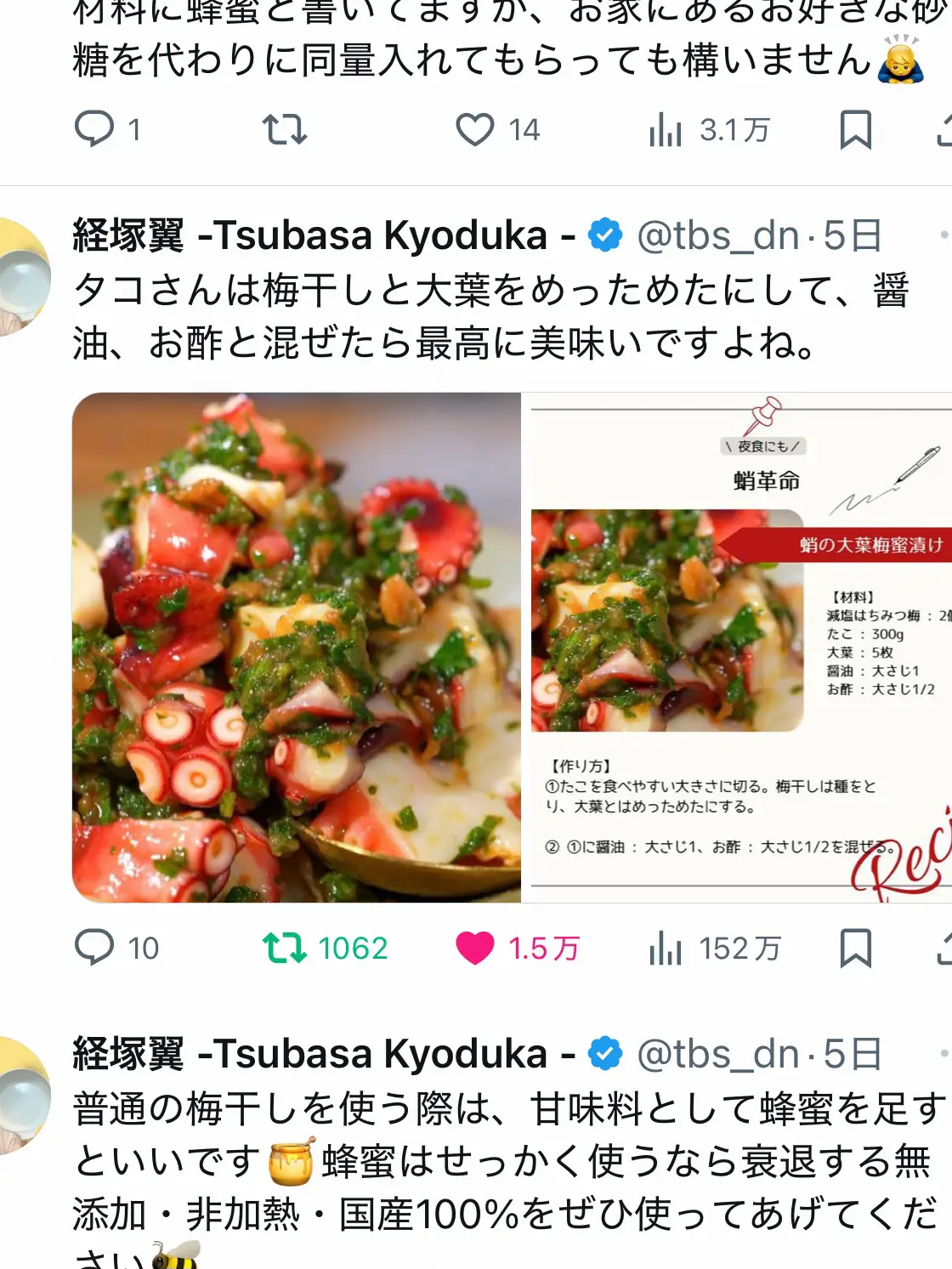Retweet the top tweet about honey

click(284, 130)
